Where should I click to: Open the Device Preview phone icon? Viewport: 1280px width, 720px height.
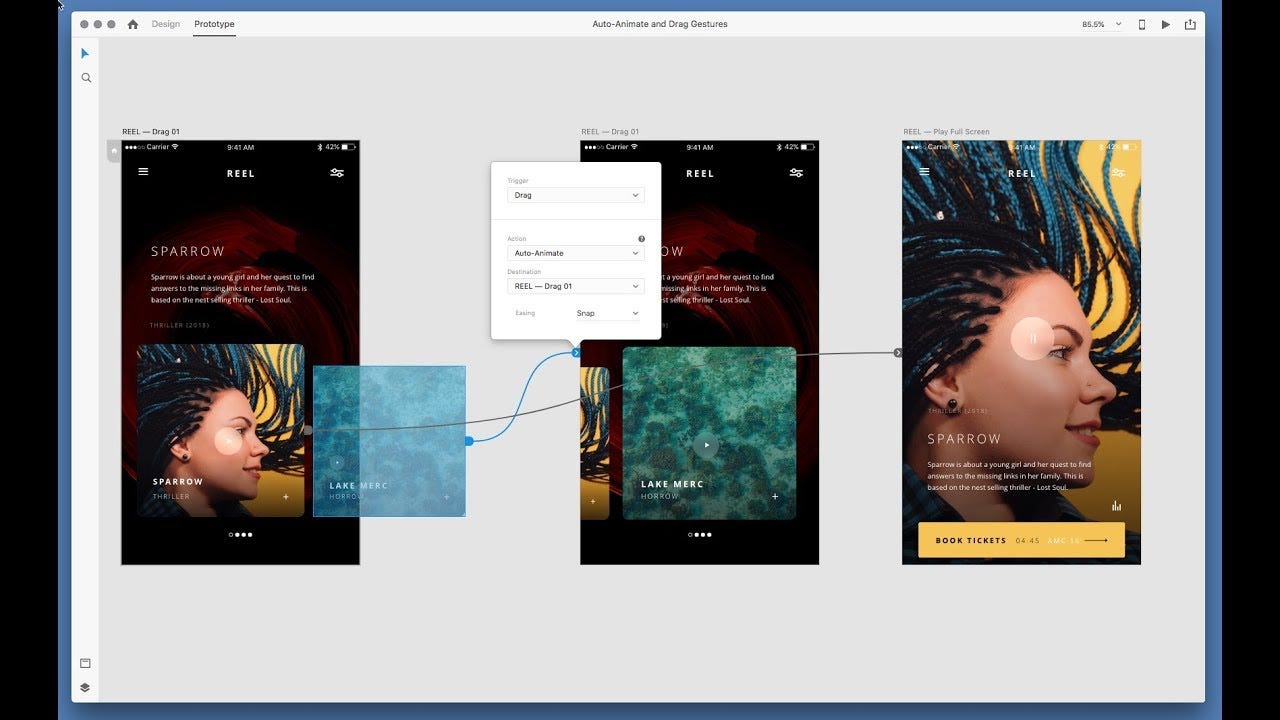coord(1142,24)
